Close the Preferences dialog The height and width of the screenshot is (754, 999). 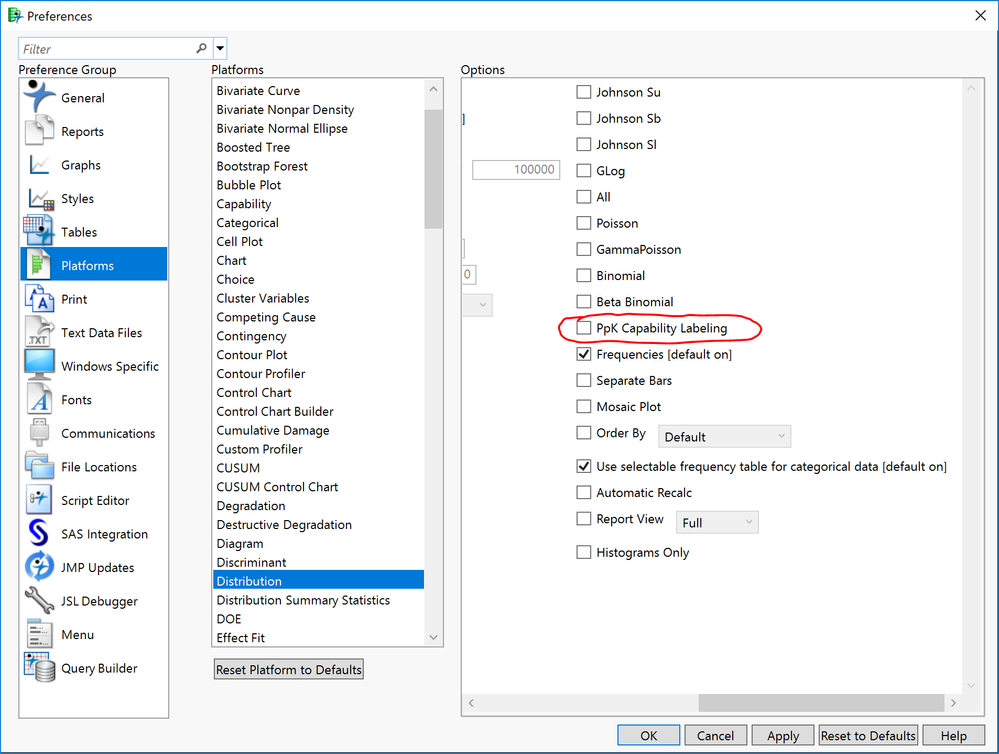pos(980,15)
